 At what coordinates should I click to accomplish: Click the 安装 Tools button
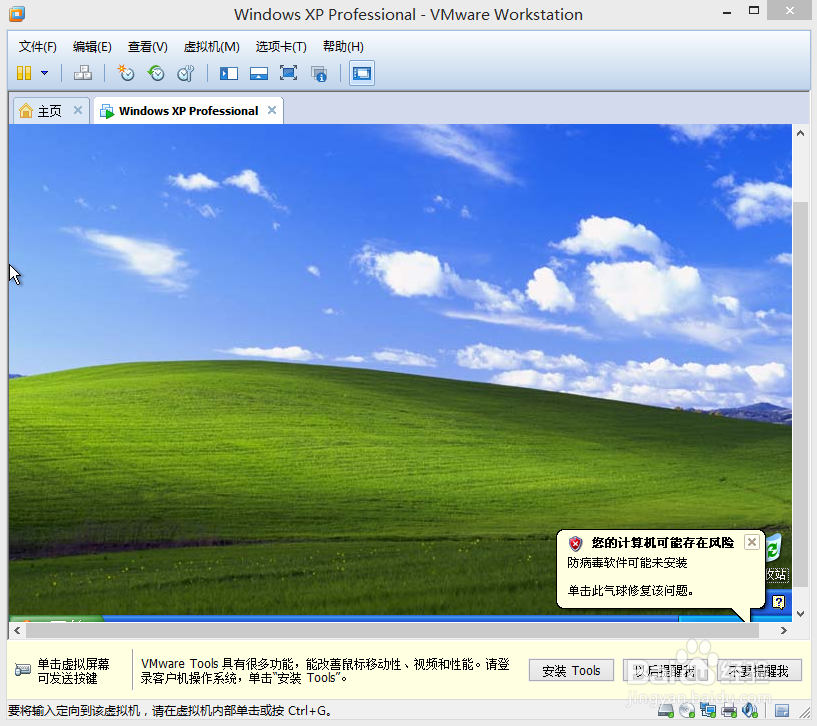point(571,671)
